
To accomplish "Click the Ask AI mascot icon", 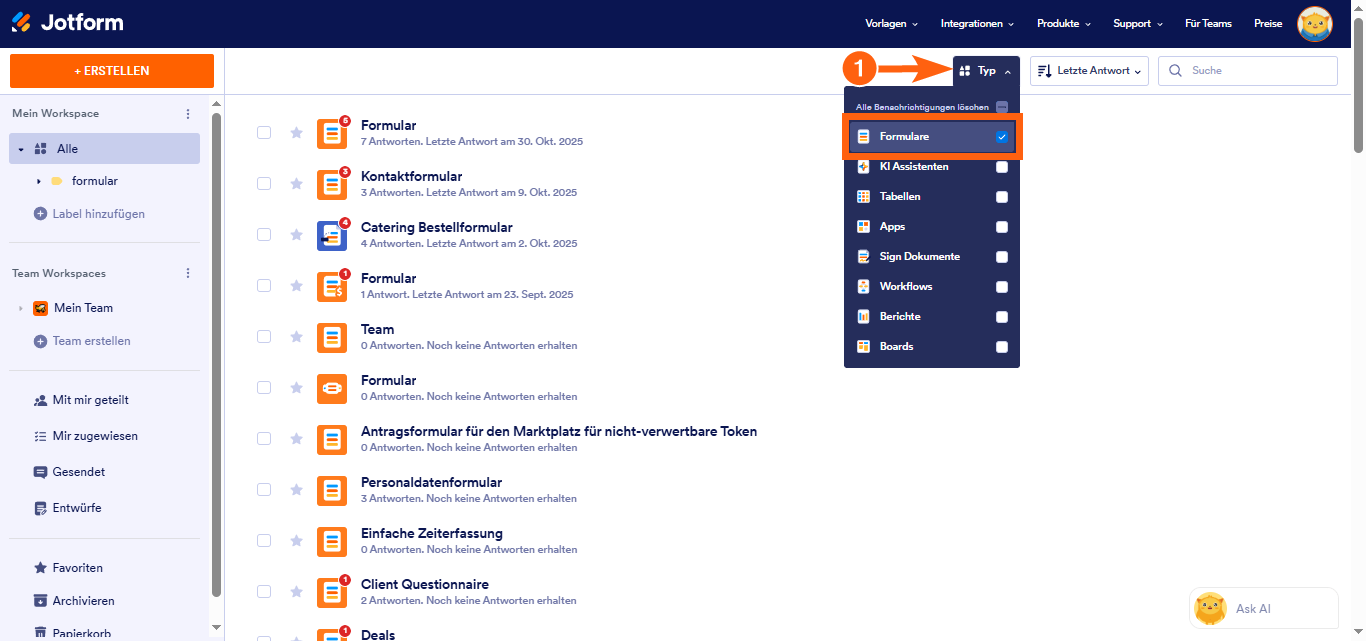I will [x=1211, y=608].
